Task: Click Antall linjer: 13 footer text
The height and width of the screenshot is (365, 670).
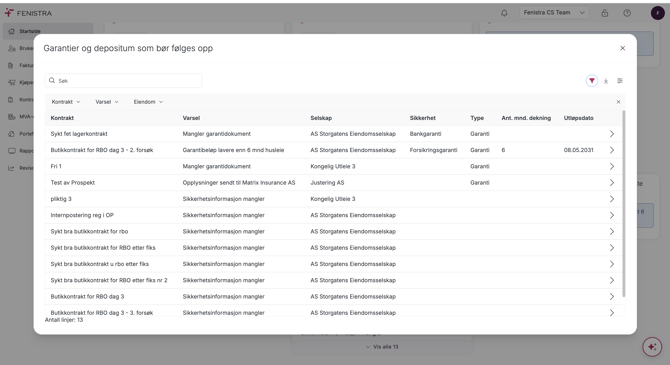Action: click(x=64, y=320)
